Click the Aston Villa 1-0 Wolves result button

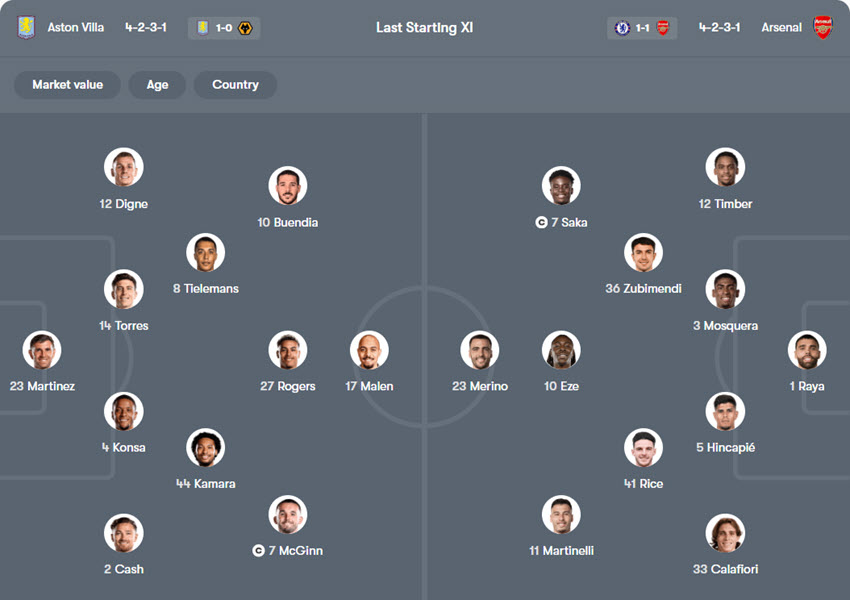(x=224, y=28)
